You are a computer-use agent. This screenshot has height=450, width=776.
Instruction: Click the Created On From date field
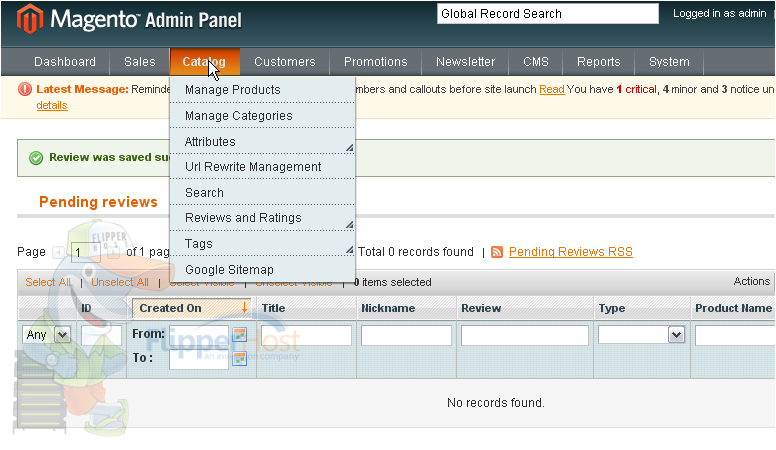point(199,335)
